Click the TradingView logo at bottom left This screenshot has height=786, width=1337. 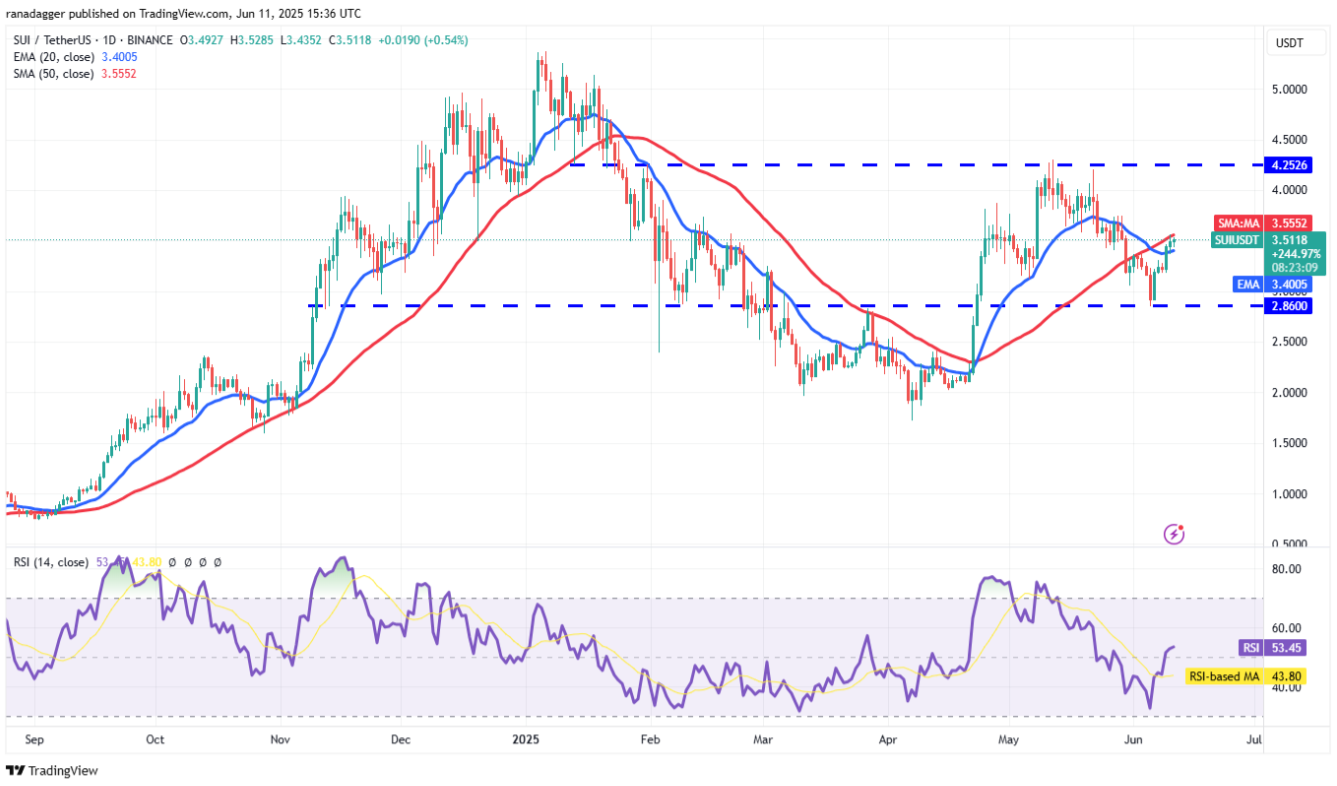[52, 771]
